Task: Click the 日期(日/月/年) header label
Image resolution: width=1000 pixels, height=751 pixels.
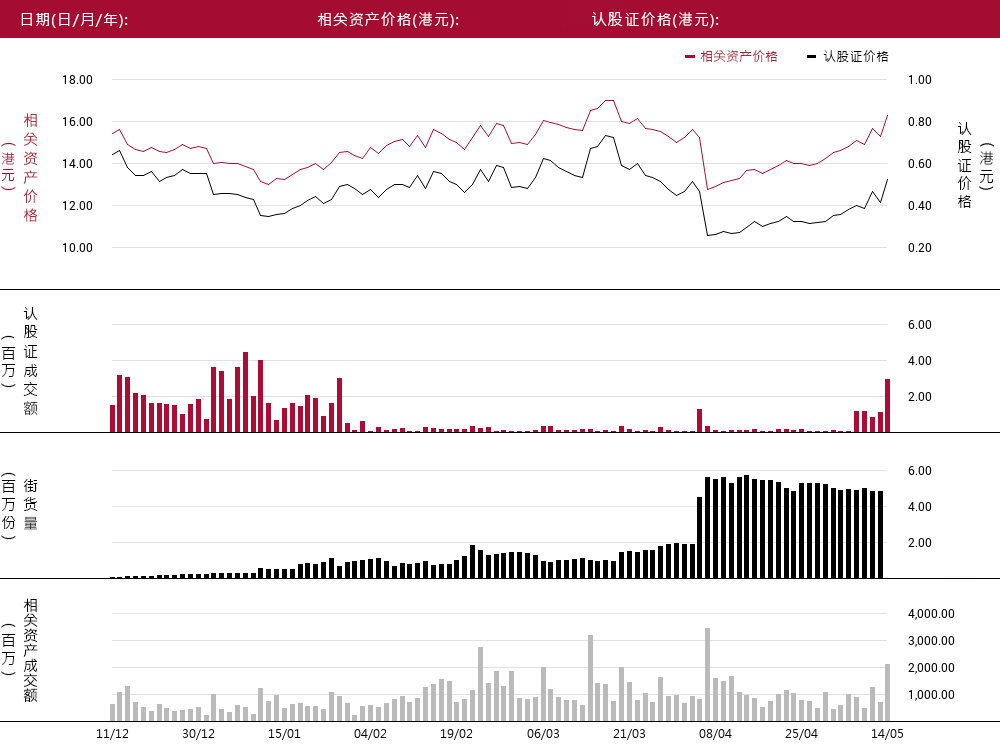Action: 74,19
